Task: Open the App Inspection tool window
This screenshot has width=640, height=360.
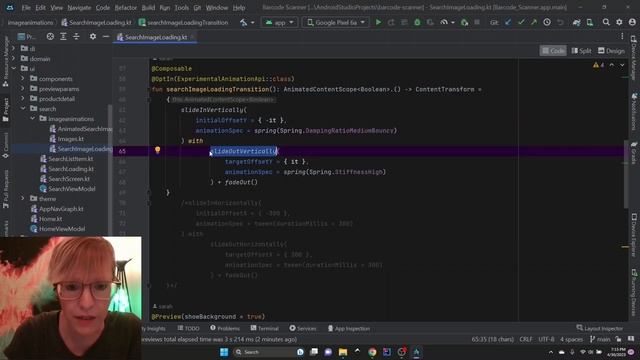Action: 349,328
